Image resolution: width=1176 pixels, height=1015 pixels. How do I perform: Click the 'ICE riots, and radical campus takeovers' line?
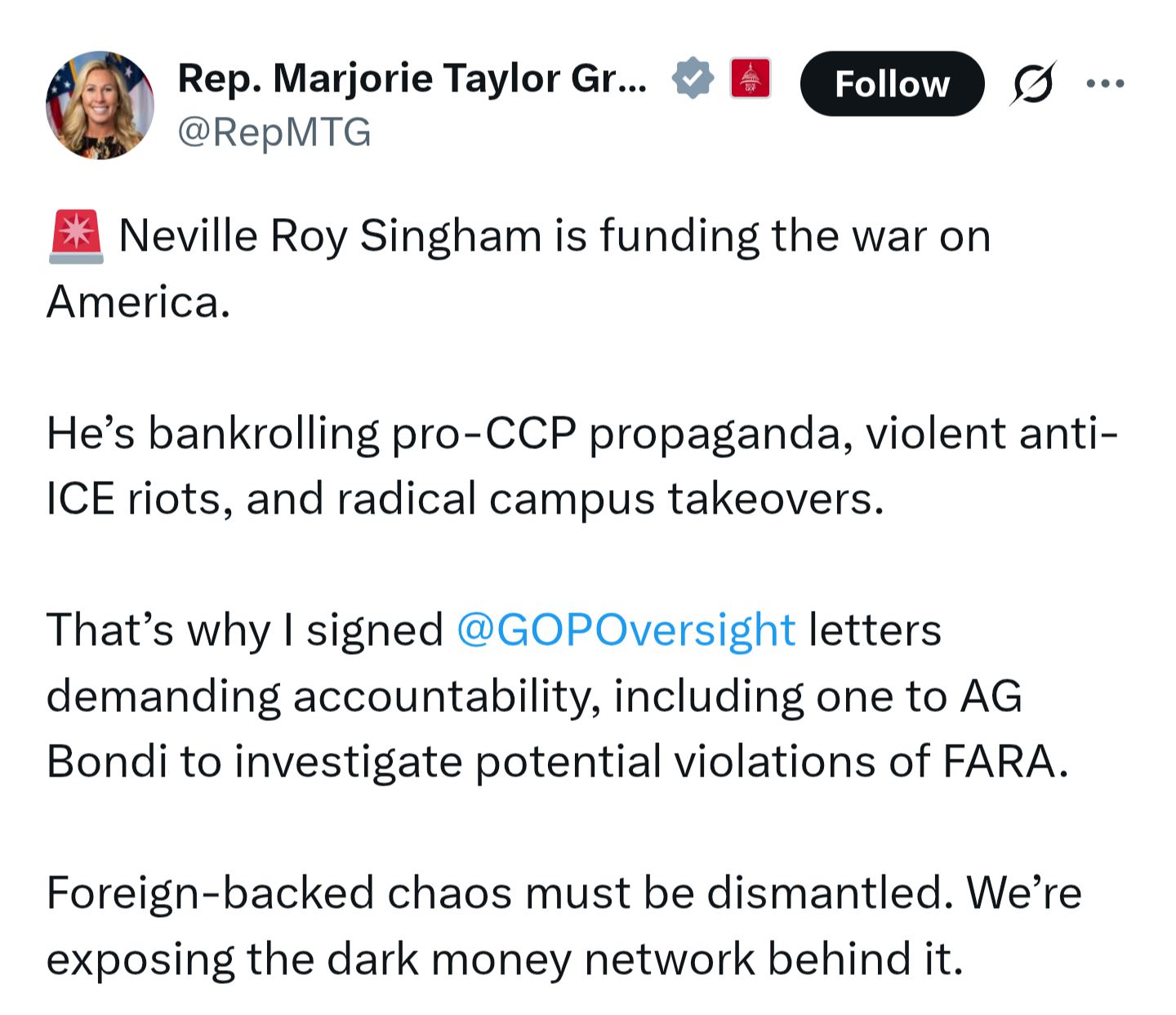point(465,499)
